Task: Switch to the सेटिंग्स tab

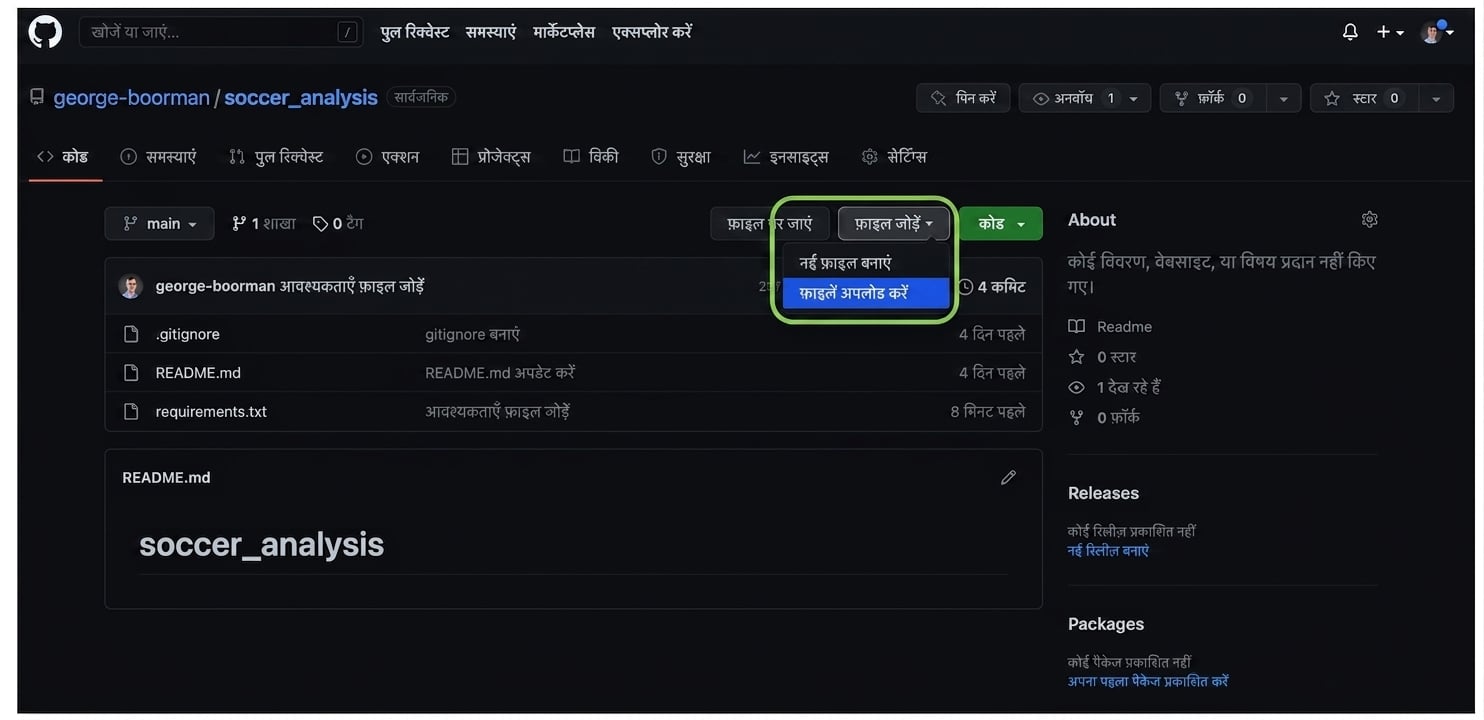Action: [894, 157]
